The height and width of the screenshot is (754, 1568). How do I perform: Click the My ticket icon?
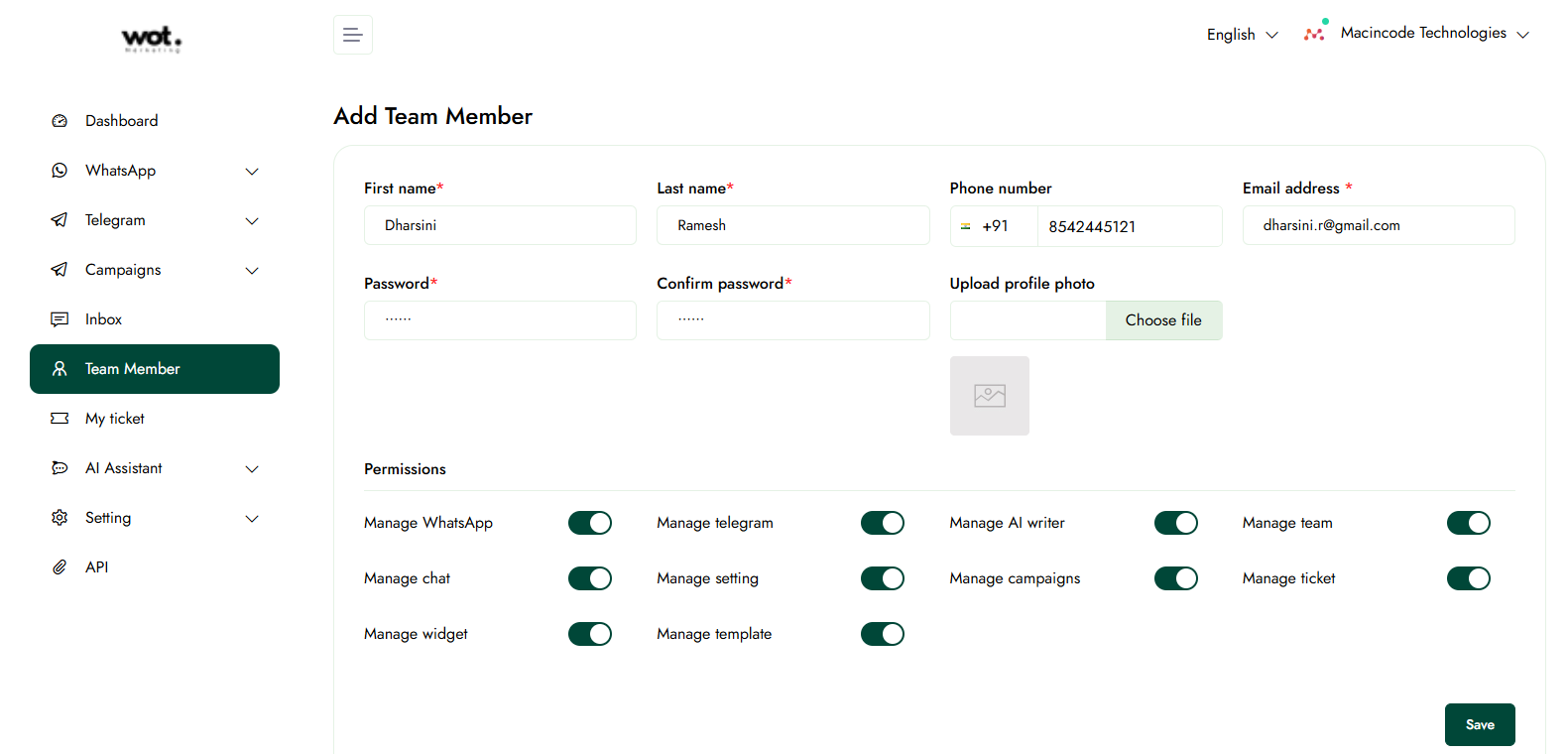pyautogui.click(x=60, y=419)
